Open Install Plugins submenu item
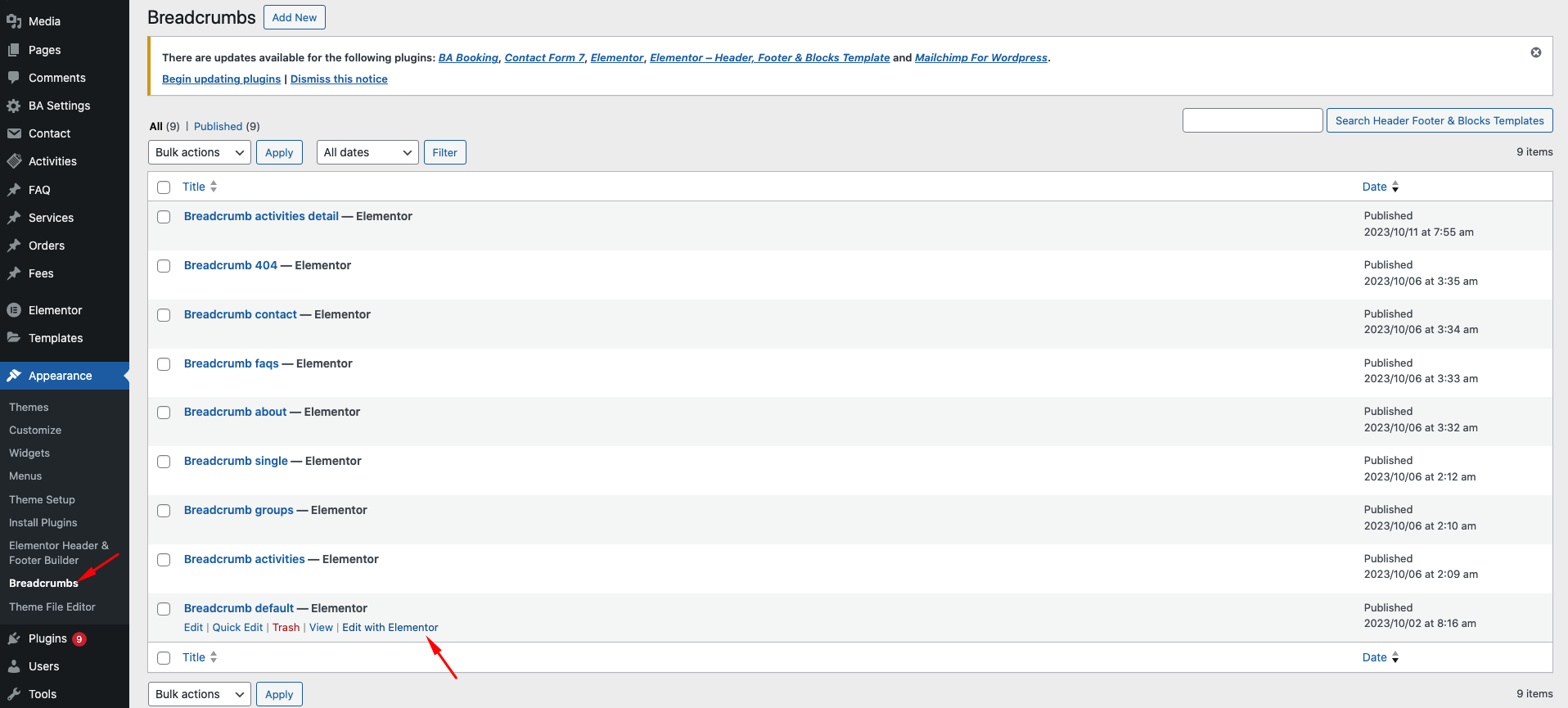The width and height of the screenshot is (1568, 708). coord(43,522)
